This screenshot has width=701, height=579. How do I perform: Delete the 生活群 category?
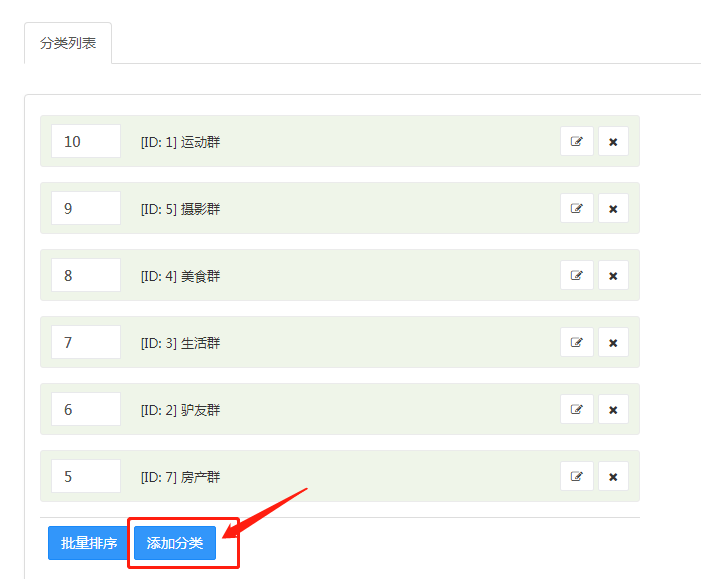pyautogui.click(x=613, y=342)
